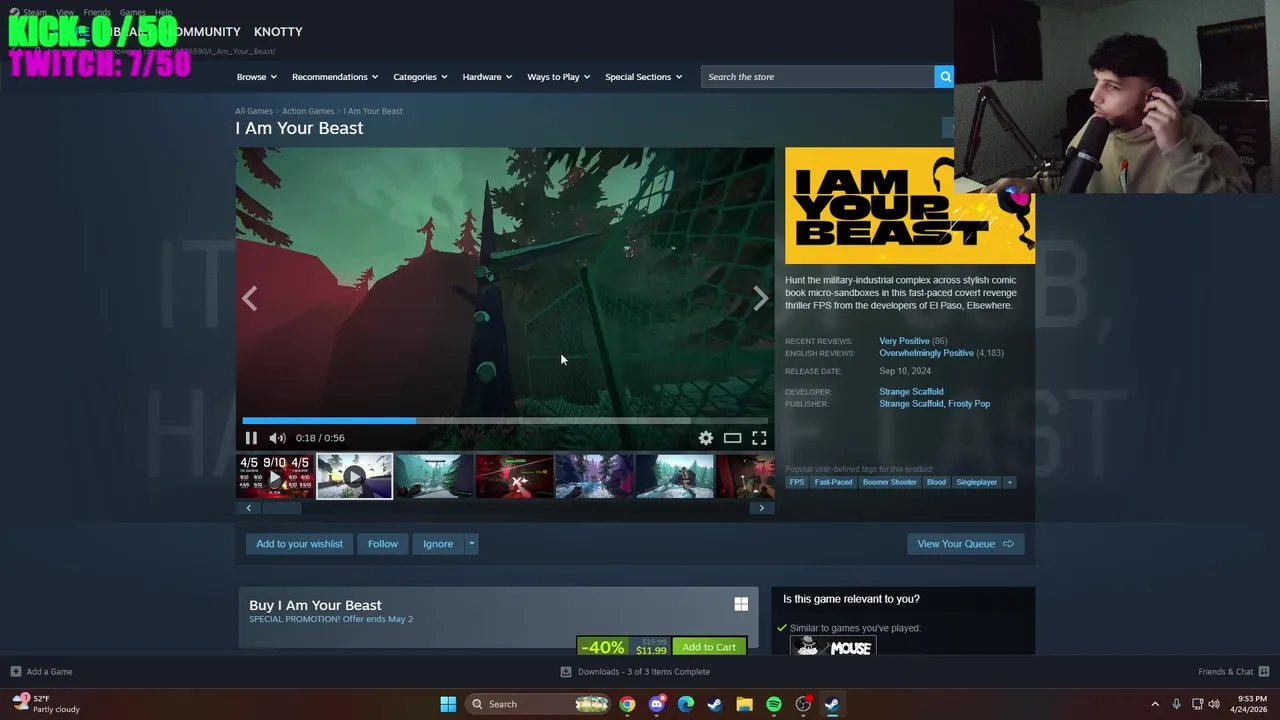Viewport: 1280px width, 720px height.
Task: Click the Add a Game plus icon
Action: pos(15,672)
